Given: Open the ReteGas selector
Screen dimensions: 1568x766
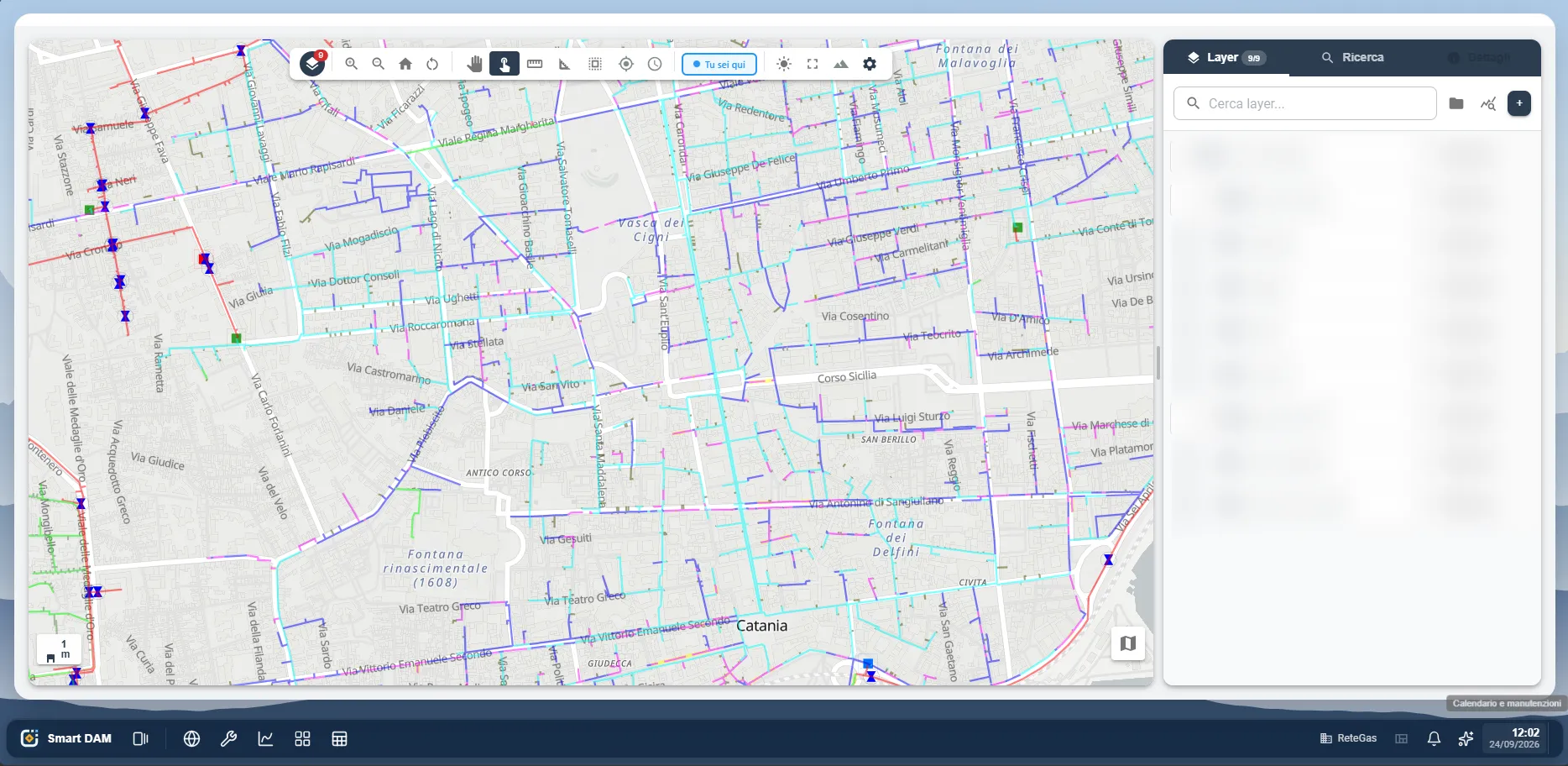Looking at the screenshot, I should pos(1348,738).
